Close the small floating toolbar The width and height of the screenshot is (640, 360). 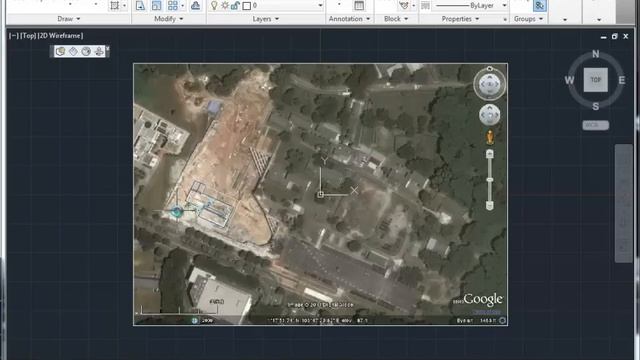pyautogui.click(x=108, y=49)
